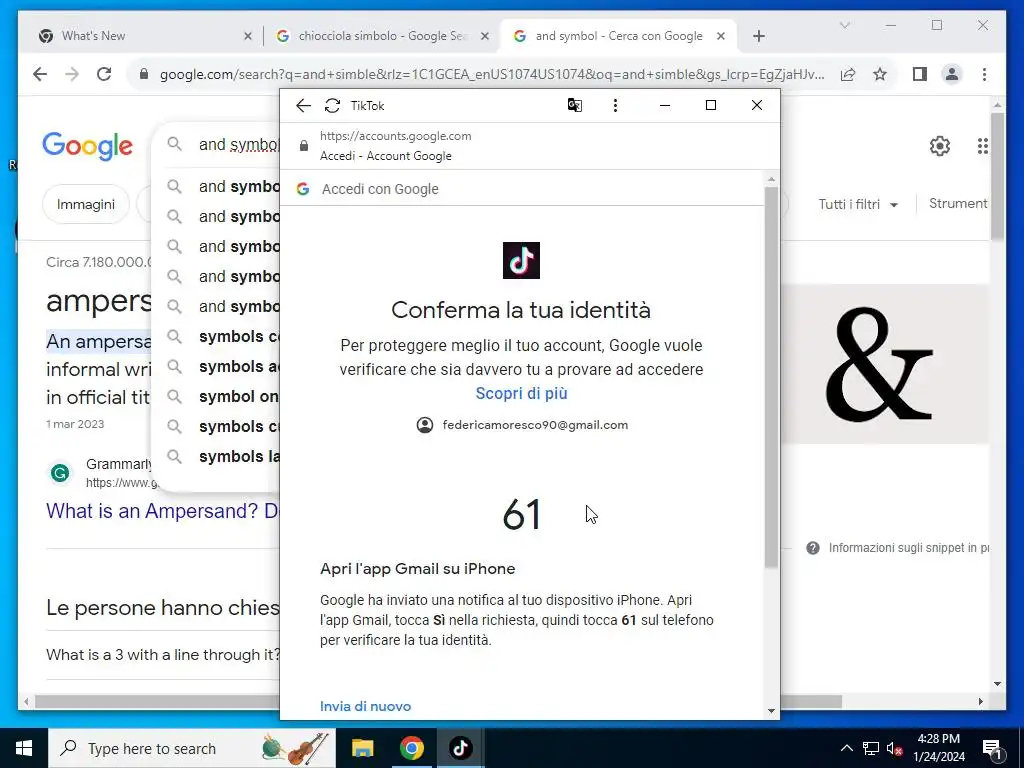
Task: Reload the Google search page in Chrome
Action: pyautogui.click(x=104, y=74)
